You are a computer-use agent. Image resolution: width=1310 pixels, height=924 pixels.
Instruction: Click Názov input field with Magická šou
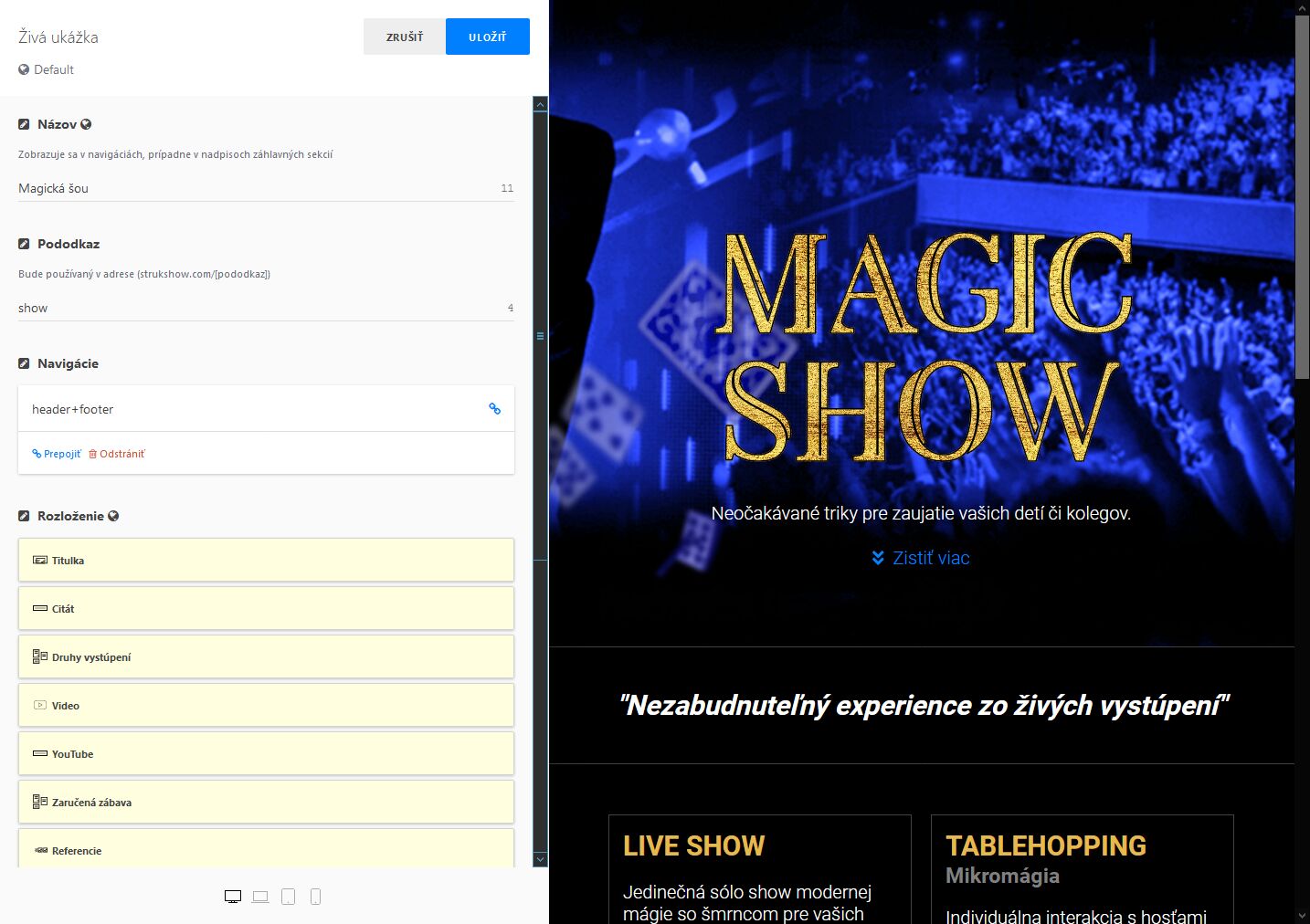[266, 188]
